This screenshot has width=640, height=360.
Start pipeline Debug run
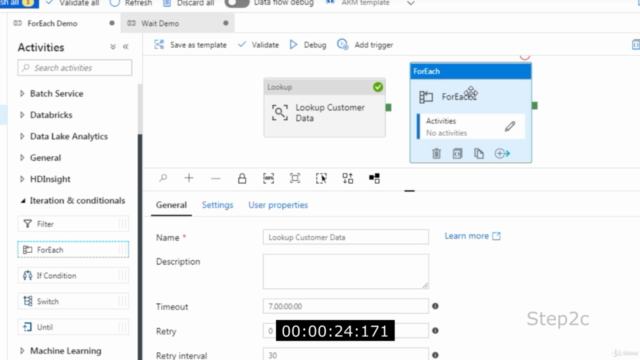308,45
